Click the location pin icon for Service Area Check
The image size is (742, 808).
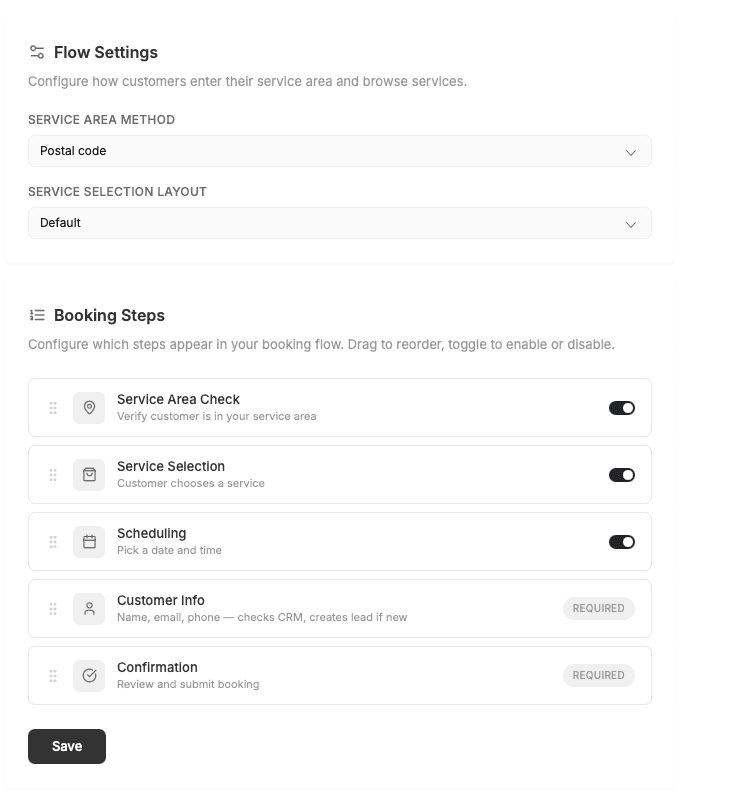[89, 407]
